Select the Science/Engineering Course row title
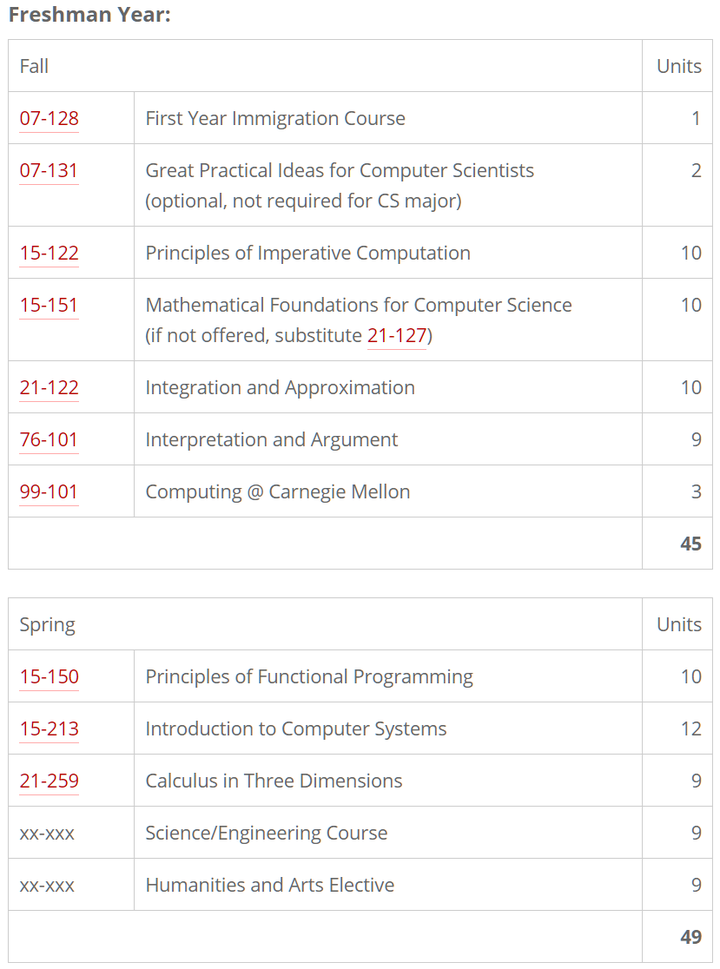 [x=266, y=833]
